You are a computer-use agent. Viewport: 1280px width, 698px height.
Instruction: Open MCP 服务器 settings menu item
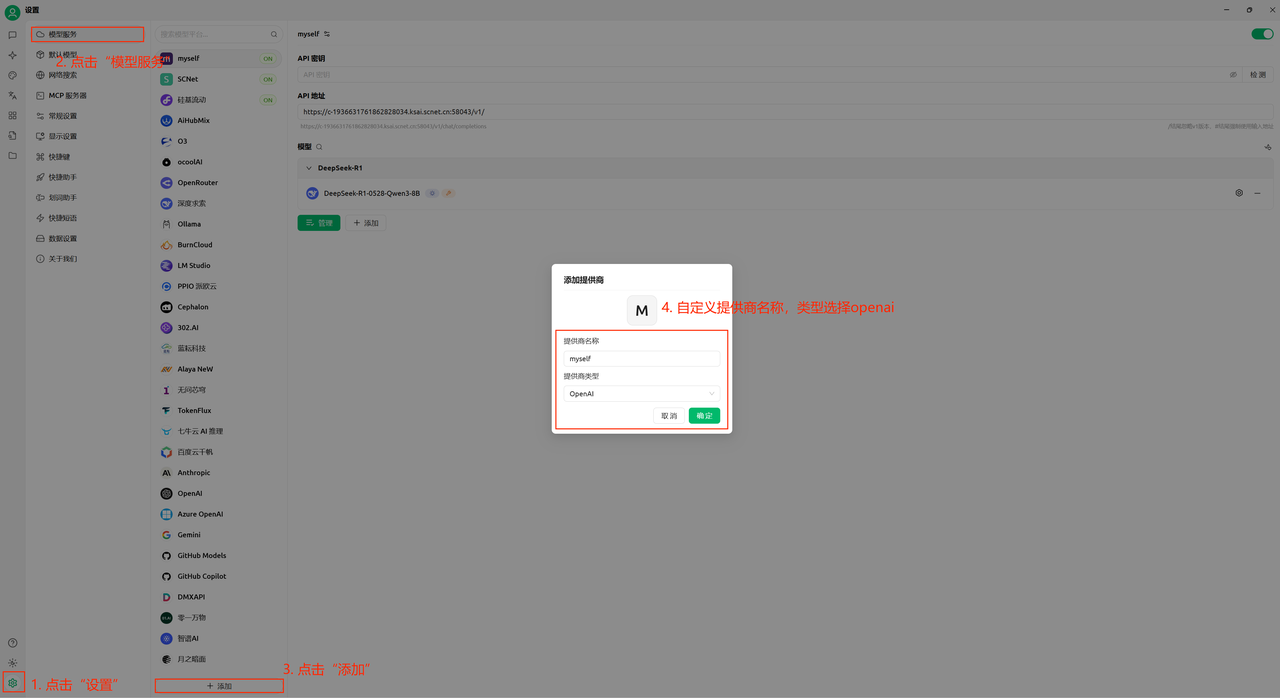[x=67, y=96]
